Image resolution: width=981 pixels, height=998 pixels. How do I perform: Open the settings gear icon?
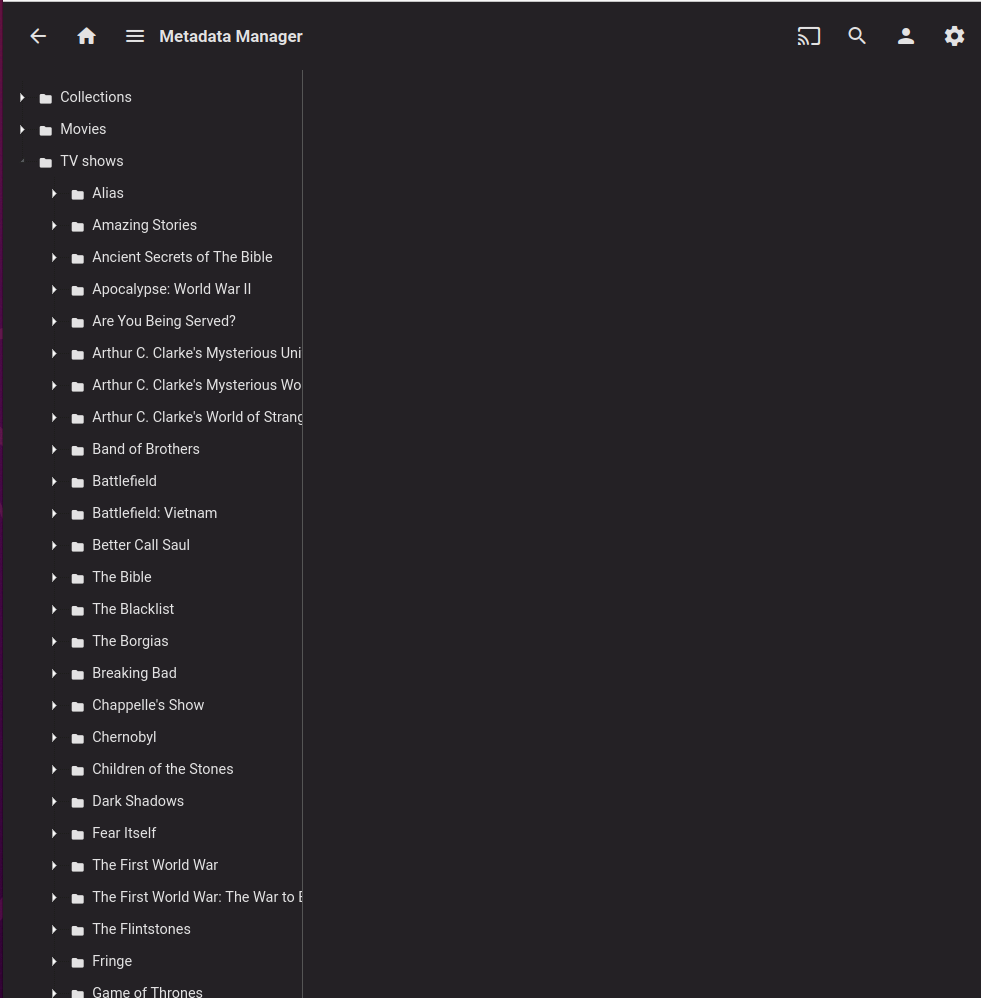click(954, 36)
